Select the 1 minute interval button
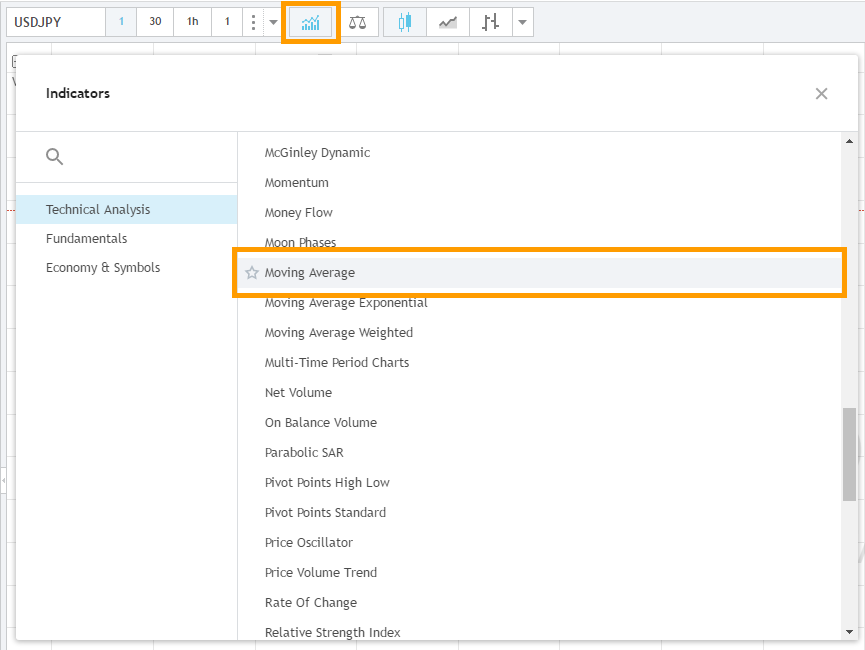The width and height of the screenshot is (865, 650). 121,22
